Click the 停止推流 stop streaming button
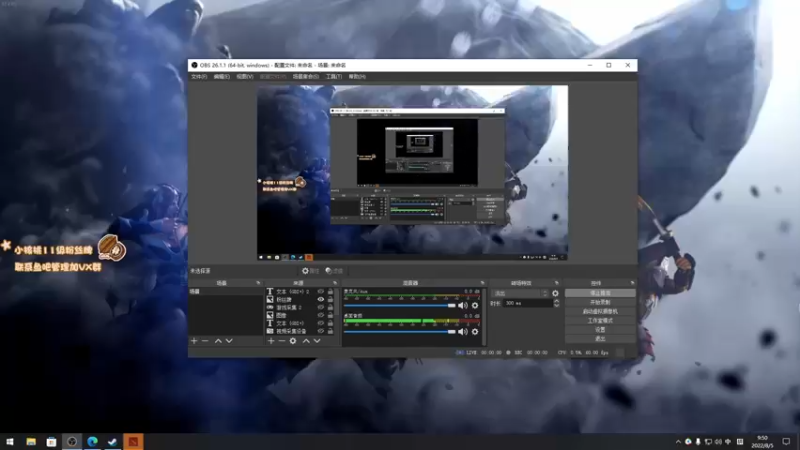Screen dimensions: 800x450 pyautogui.click(x=600, y=293)
